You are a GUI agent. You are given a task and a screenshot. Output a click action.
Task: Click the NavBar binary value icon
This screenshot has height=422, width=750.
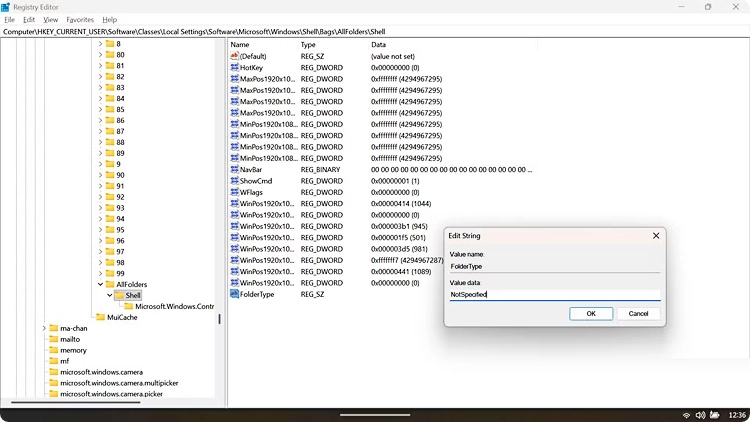click(x=234, y=169)
